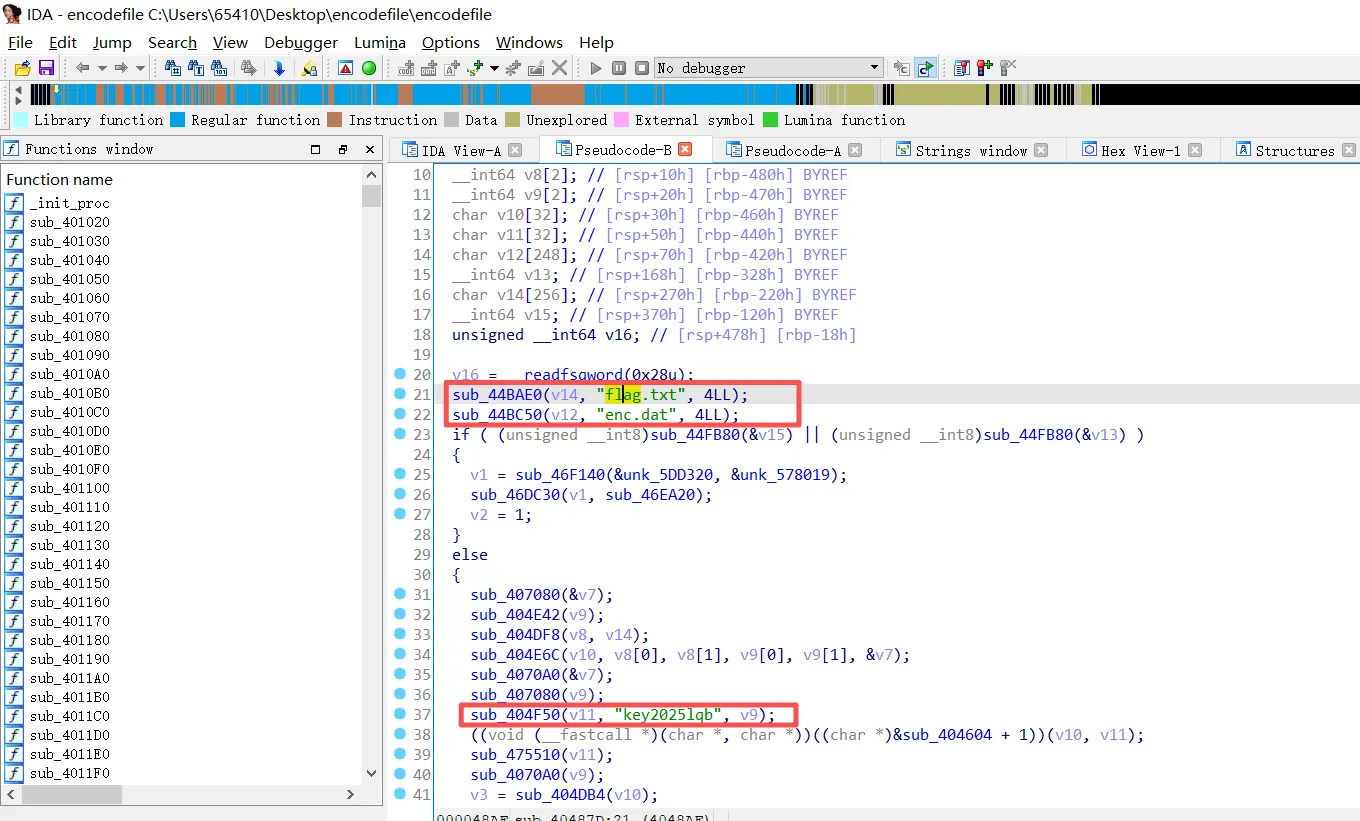
Task: Click the purple save floppy icon
Action: click(46, 68)
